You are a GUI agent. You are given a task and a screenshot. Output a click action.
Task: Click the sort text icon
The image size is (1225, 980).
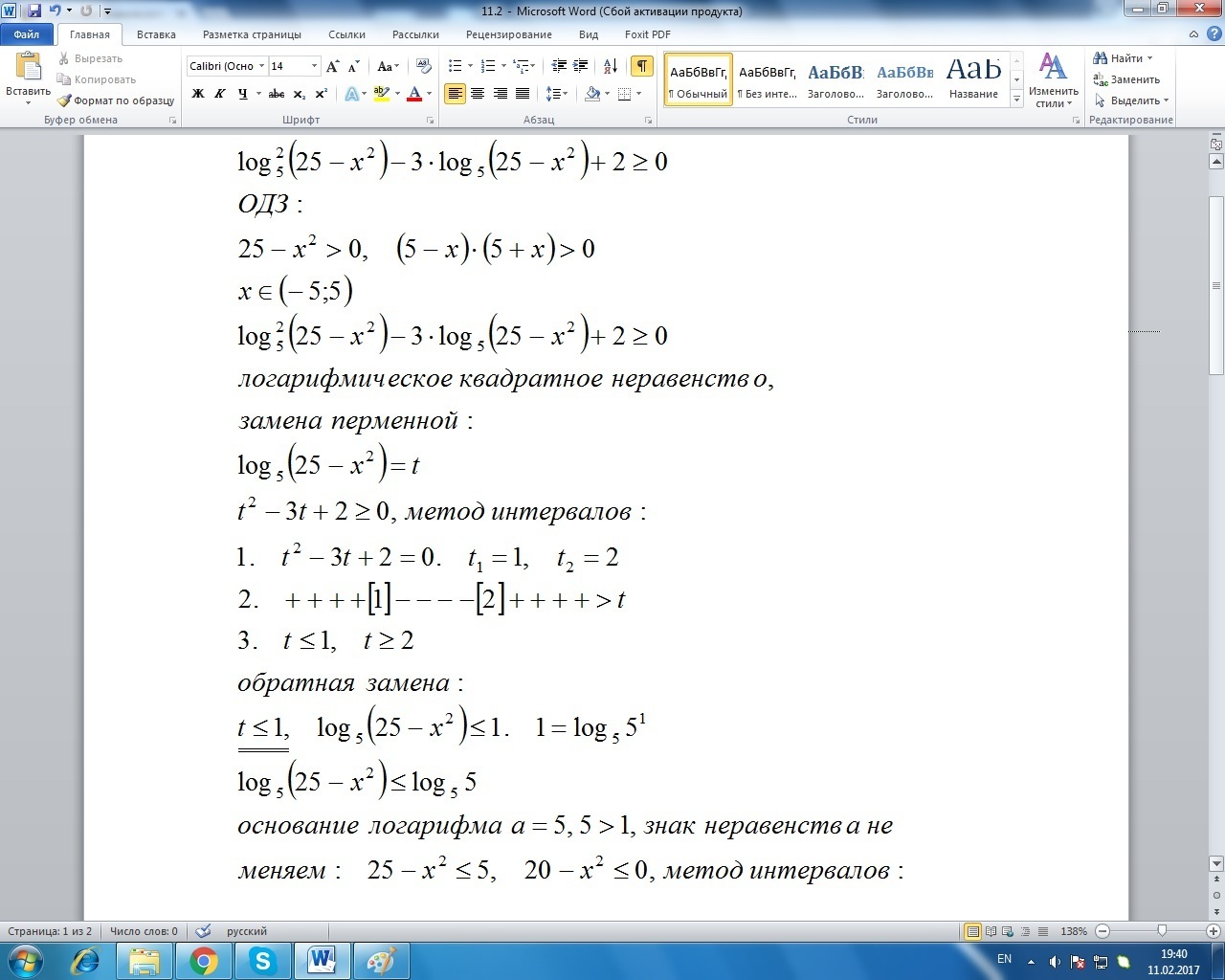611,66
